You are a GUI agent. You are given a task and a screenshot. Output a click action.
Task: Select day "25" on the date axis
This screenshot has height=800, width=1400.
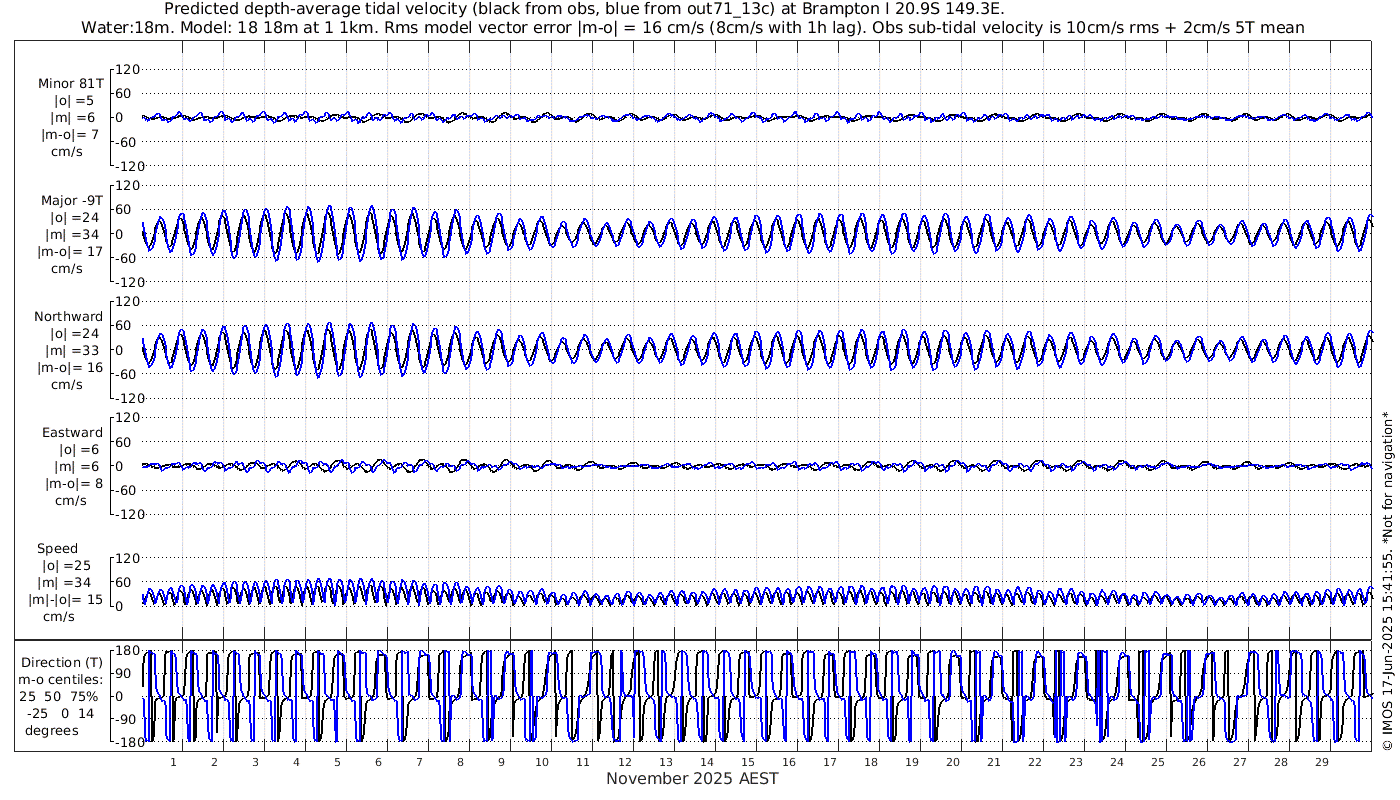click(x=1157, y=761)
